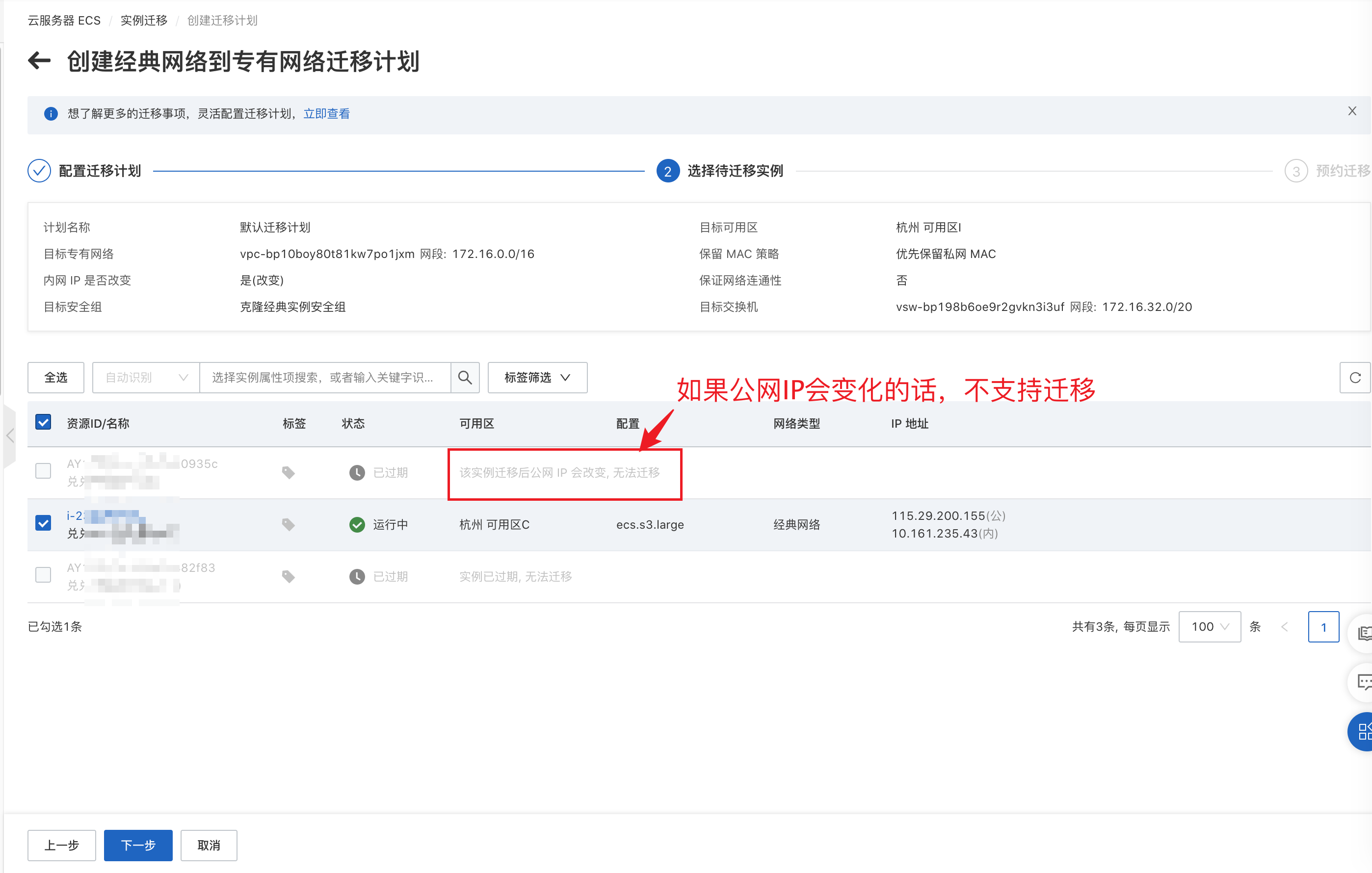Screen dimensions: 1372x873
Task: Click the target VPC ID value vpc-bp10boy80t81kw7po1jxm
Action: tap(327, 254)
